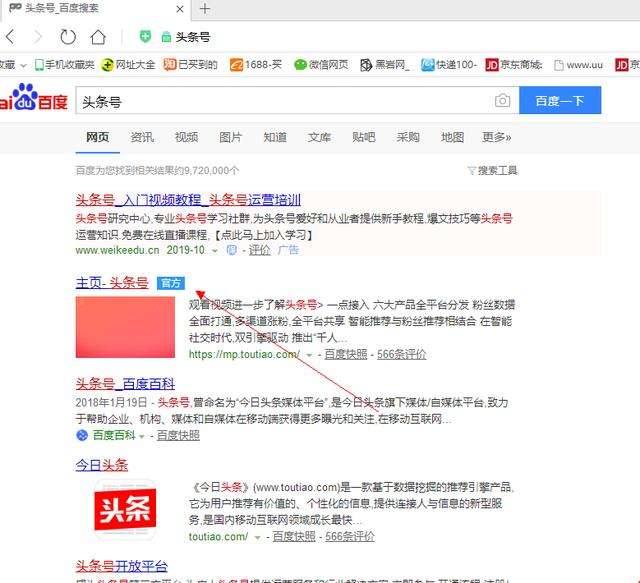Select the 网页 search tab
This screenshot has height=583, width=640.
point(98,137)
